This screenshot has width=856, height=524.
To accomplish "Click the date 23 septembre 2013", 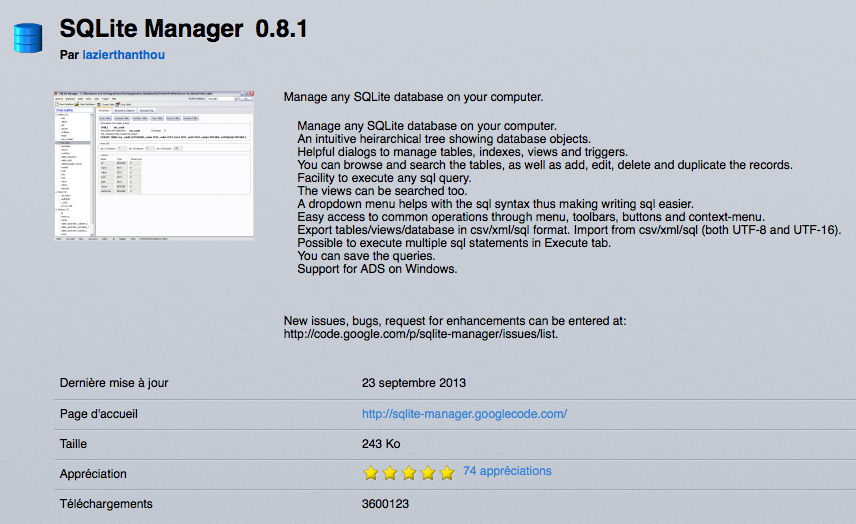I will [x=413, y=383].
